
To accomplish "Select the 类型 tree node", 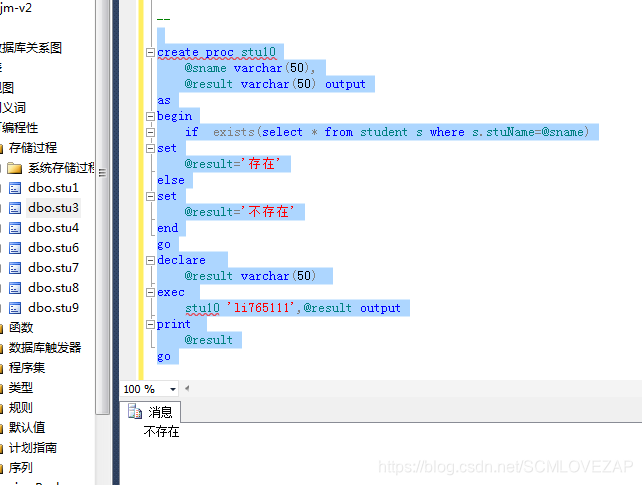I will [x=21, y=388].
